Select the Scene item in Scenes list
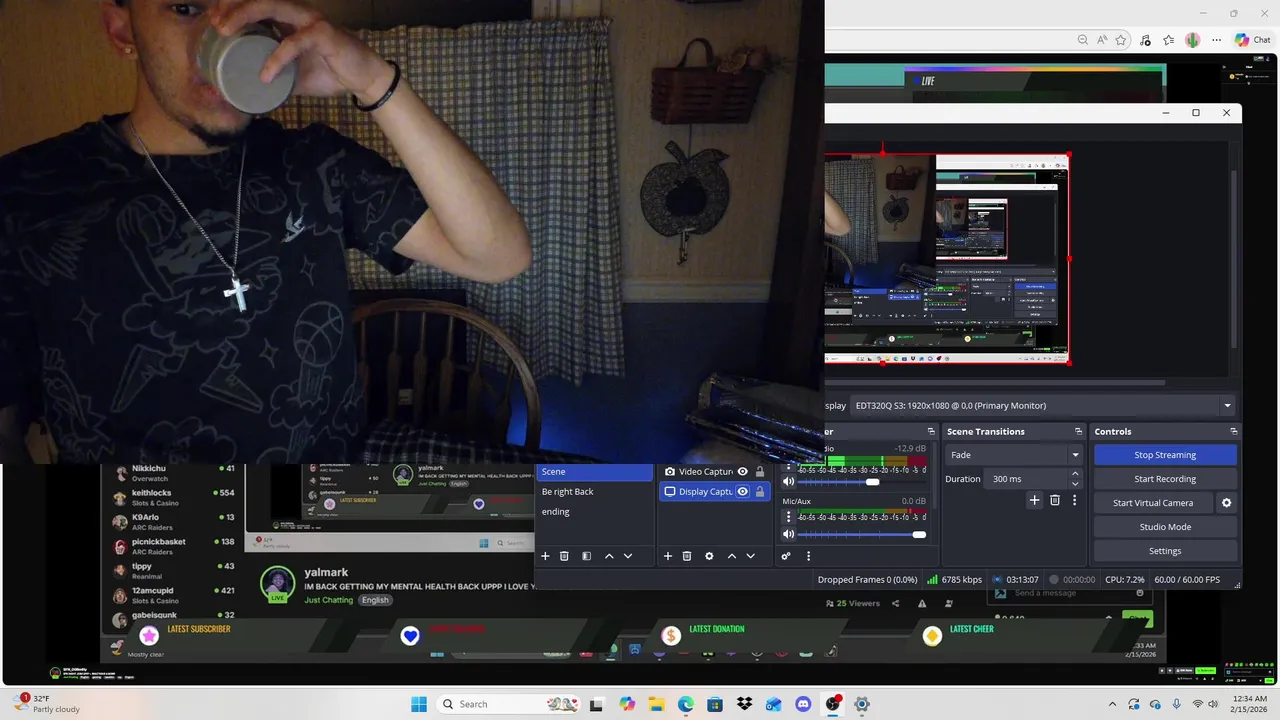This screenshot has width=1280, height=720. pyautogui.click(x=594, y=472)
